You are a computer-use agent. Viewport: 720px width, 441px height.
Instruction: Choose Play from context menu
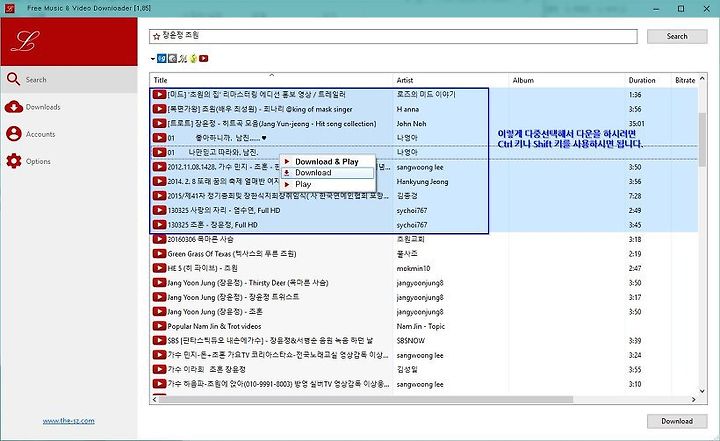pyautogui.click(x=328, y=184)
